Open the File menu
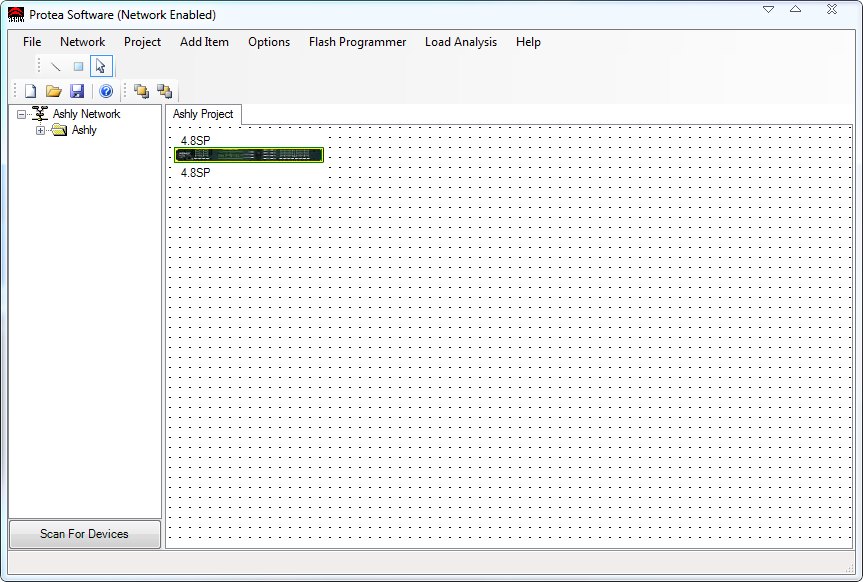The width and height of the screenshot is (863, 582). [x=32, y=42]
